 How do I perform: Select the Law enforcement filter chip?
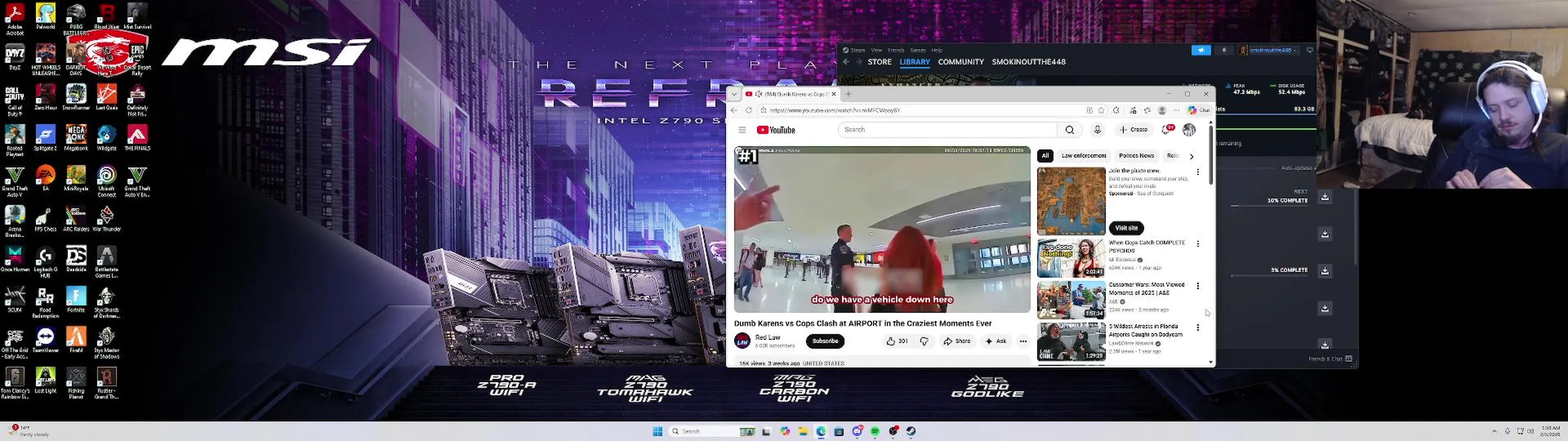pos(1084,156)
